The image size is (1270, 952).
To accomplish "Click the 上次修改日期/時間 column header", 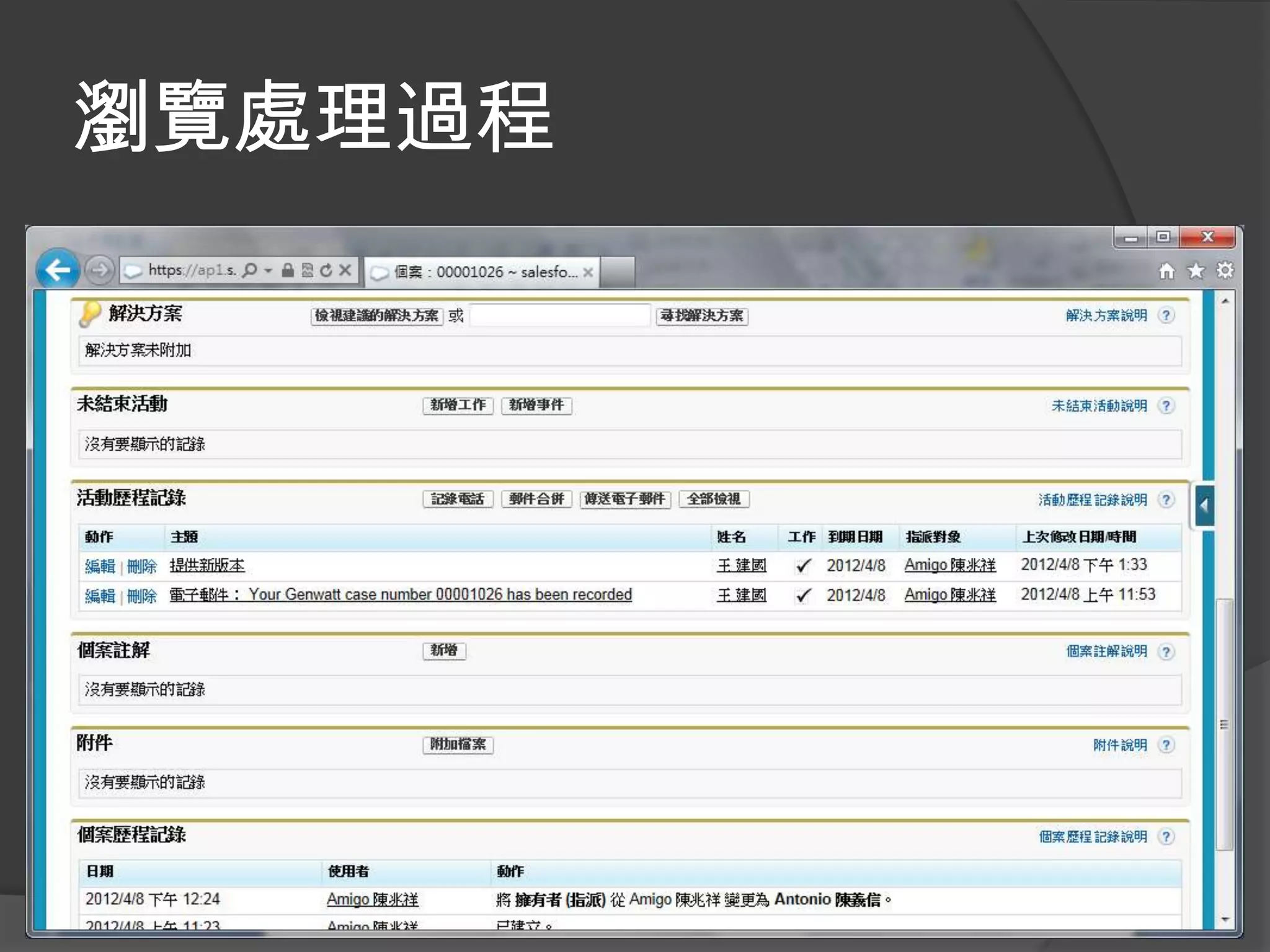I will pos(1079,537).
